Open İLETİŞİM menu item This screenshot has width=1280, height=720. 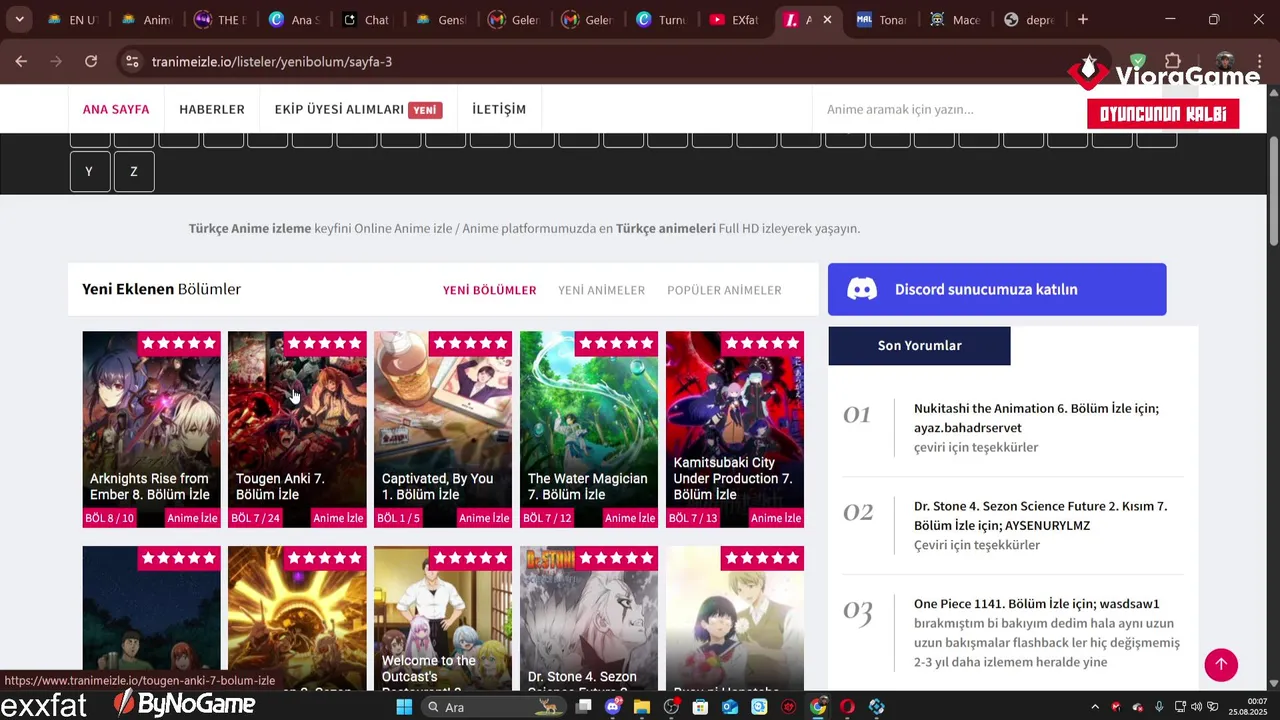pos(499,109)
